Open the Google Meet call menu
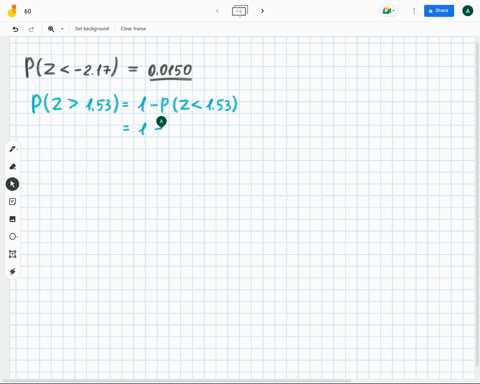480x384 pixels. (x=388, y=11)
